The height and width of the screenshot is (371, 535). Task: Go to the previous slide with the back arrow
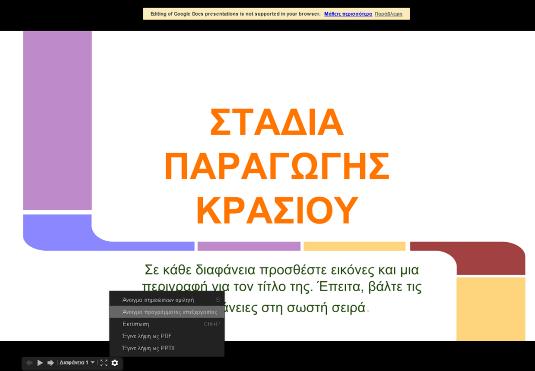click(29, 363)
